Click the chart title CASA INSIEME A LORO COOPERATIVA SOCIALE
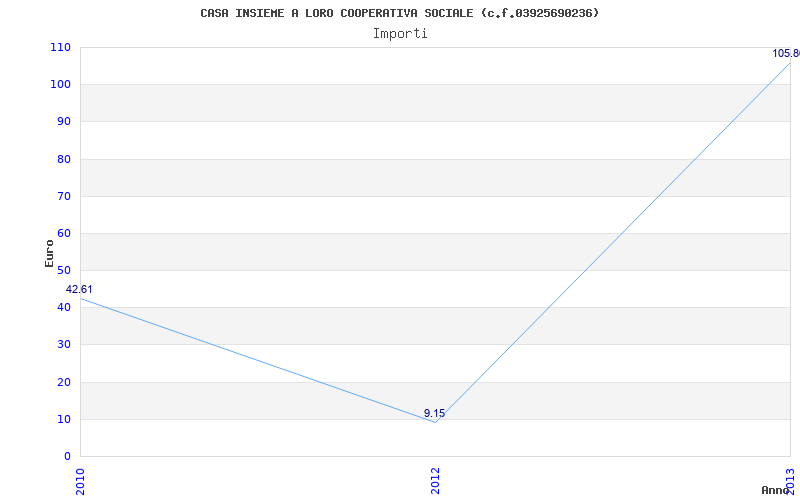This screenshot has width=800, height=500. [x=399, y=13]
